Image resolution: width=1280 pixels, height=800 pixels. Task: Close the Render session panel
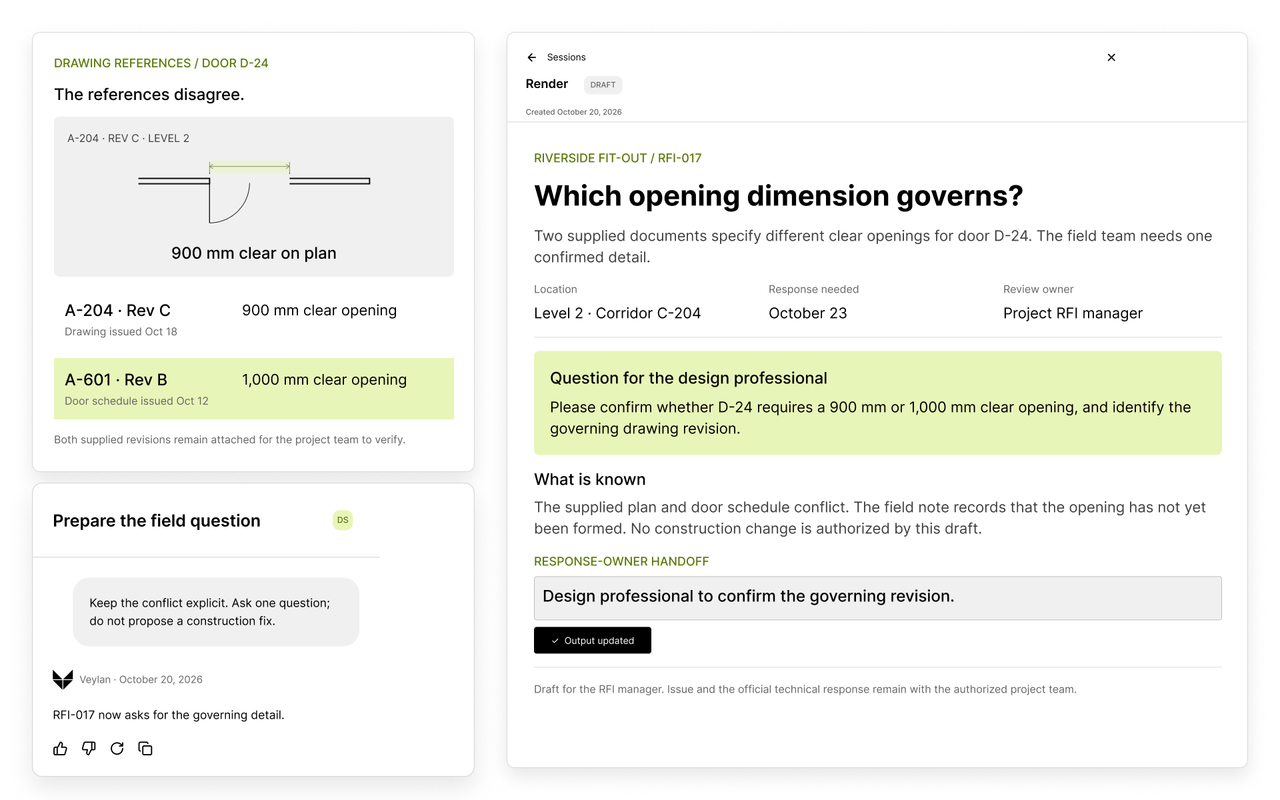[1111, 57]
